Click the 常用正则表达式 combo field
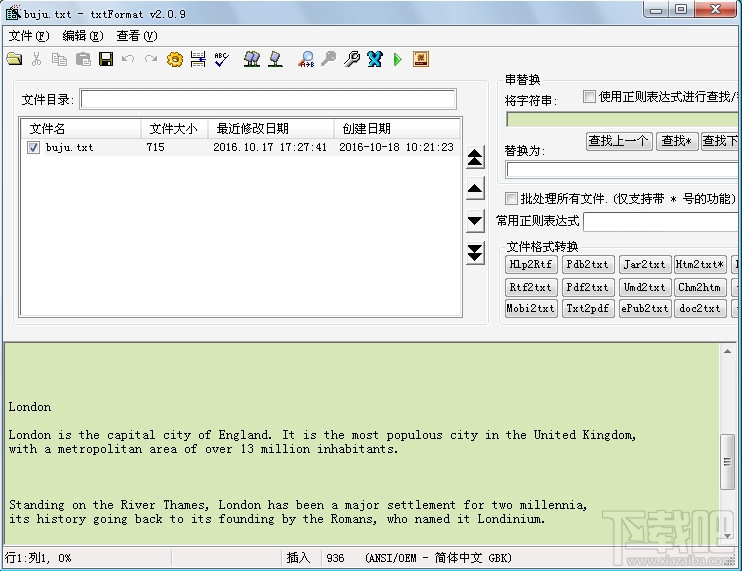742x571 pixels. pos(661,221)
